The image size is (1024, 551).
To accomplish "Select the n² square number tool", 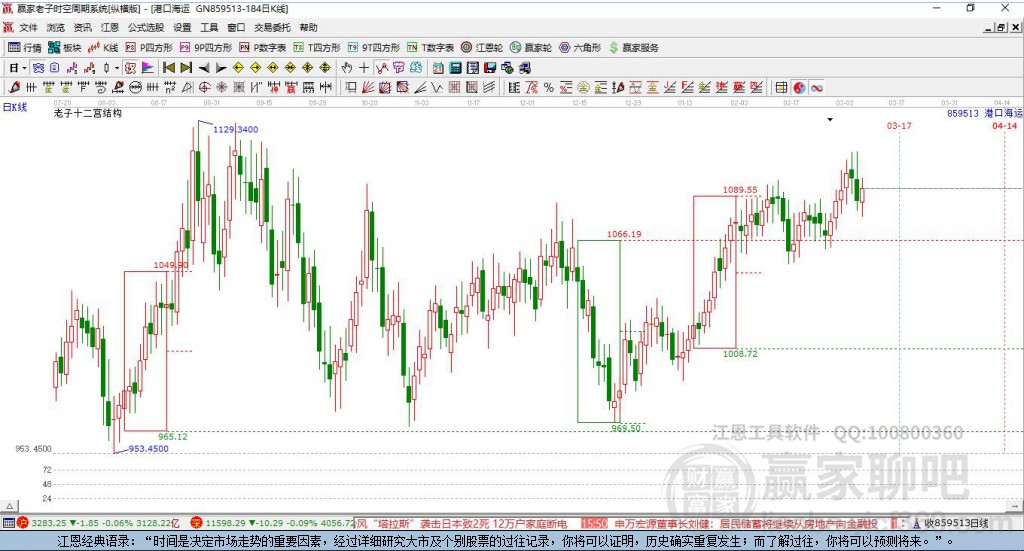I will 170,87.
